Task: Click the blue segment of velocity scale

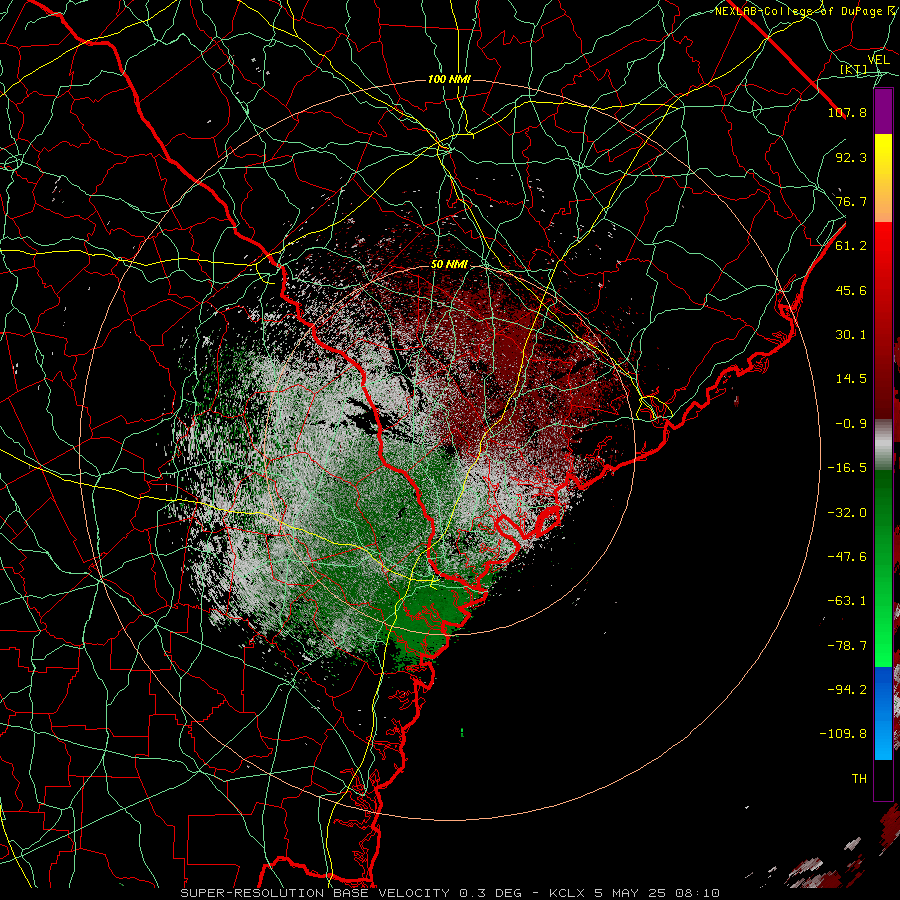Action: (x=883, y=713)
